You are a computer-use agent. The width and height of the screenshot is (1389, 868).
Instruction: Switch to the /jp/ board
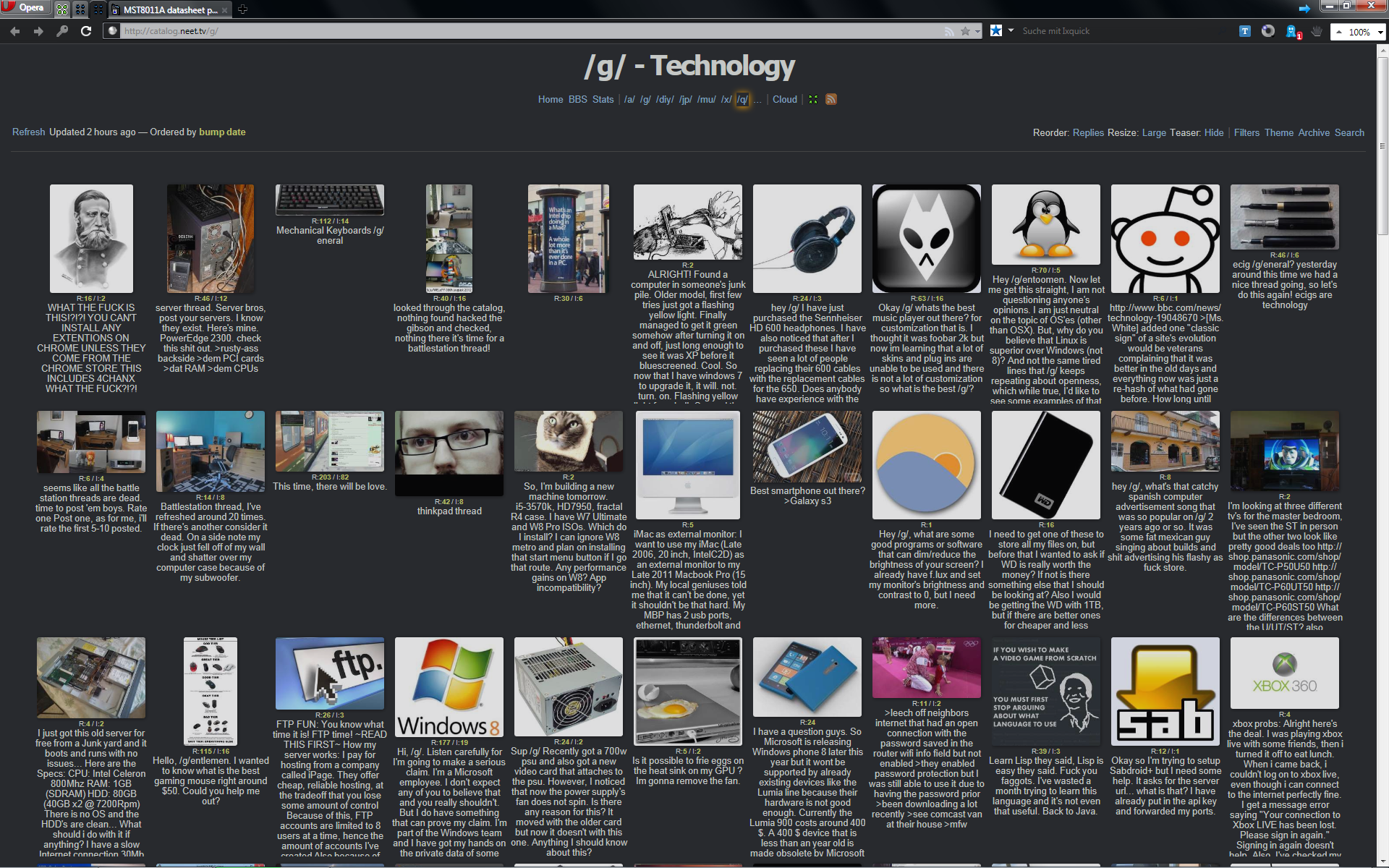[x=685, y=100]
